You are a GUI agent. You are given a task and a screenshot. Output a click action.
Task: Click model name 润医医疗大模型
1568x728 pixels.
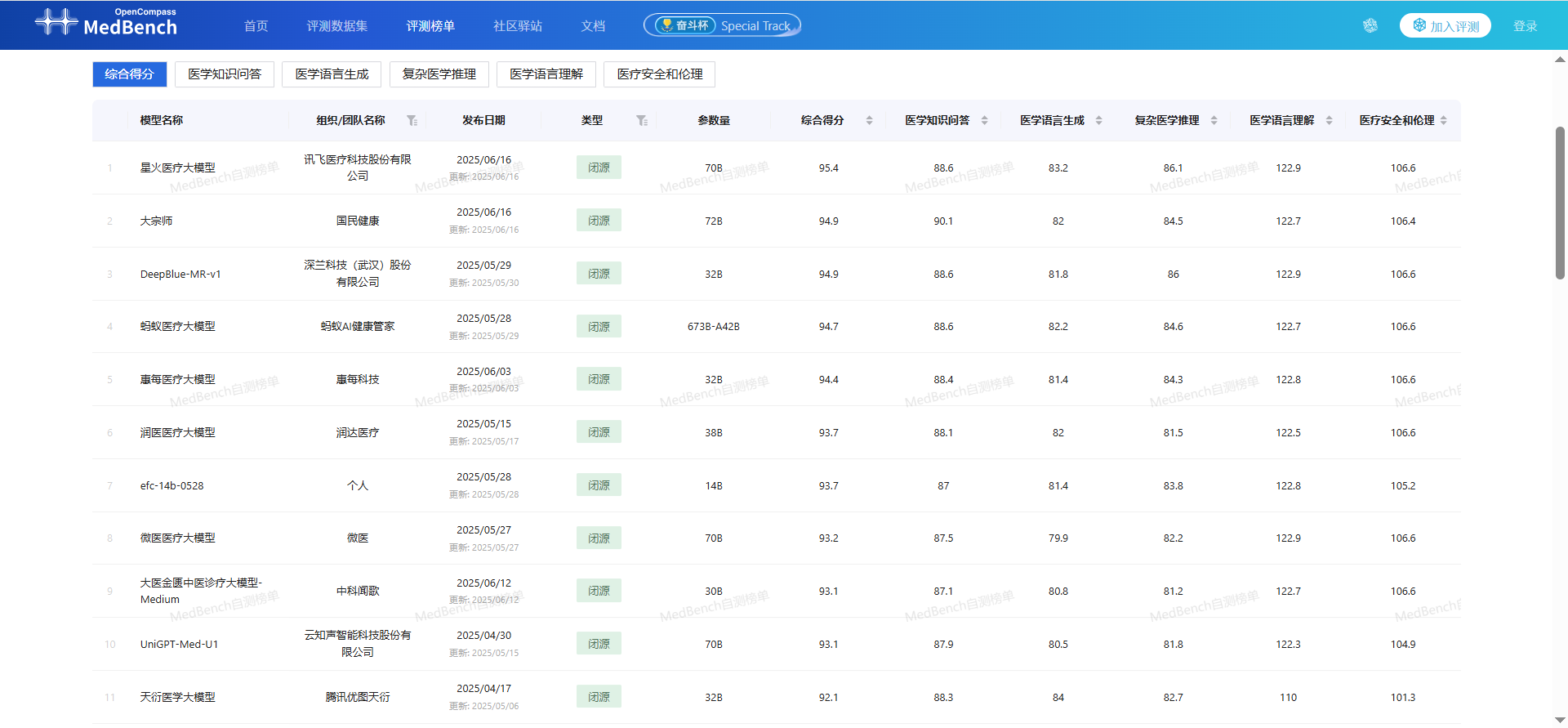[x=178, y=433]
